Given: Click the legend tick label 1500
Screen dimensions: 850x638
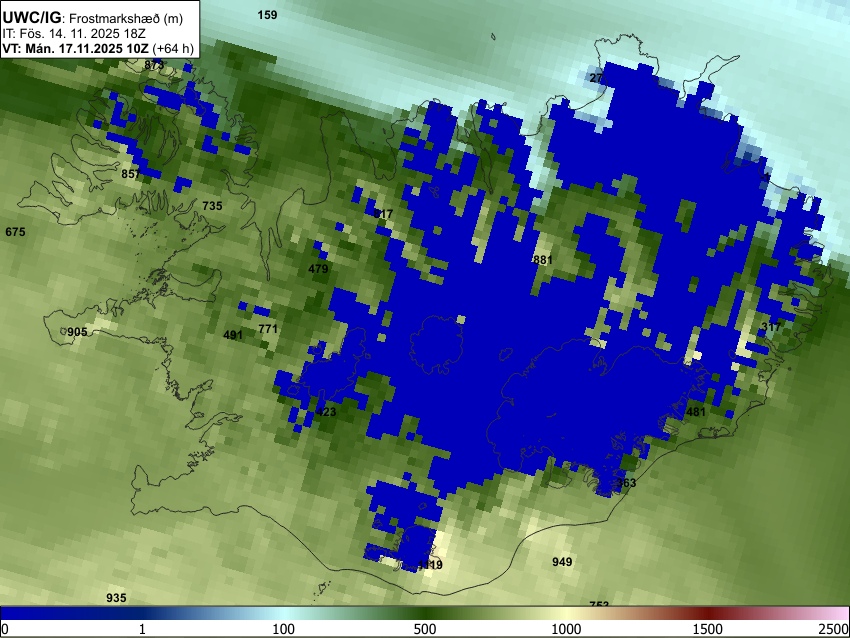Looking at the screenshot, I should click(708, 629).
